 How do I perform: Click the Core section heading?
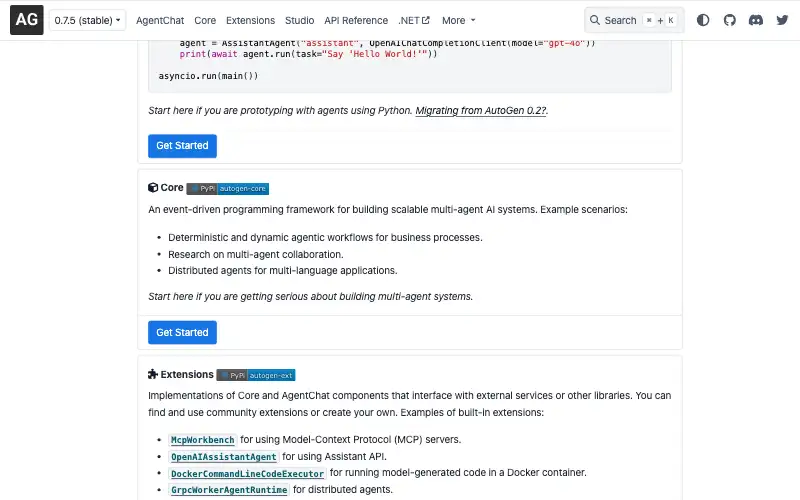click(x=172, y=188)
